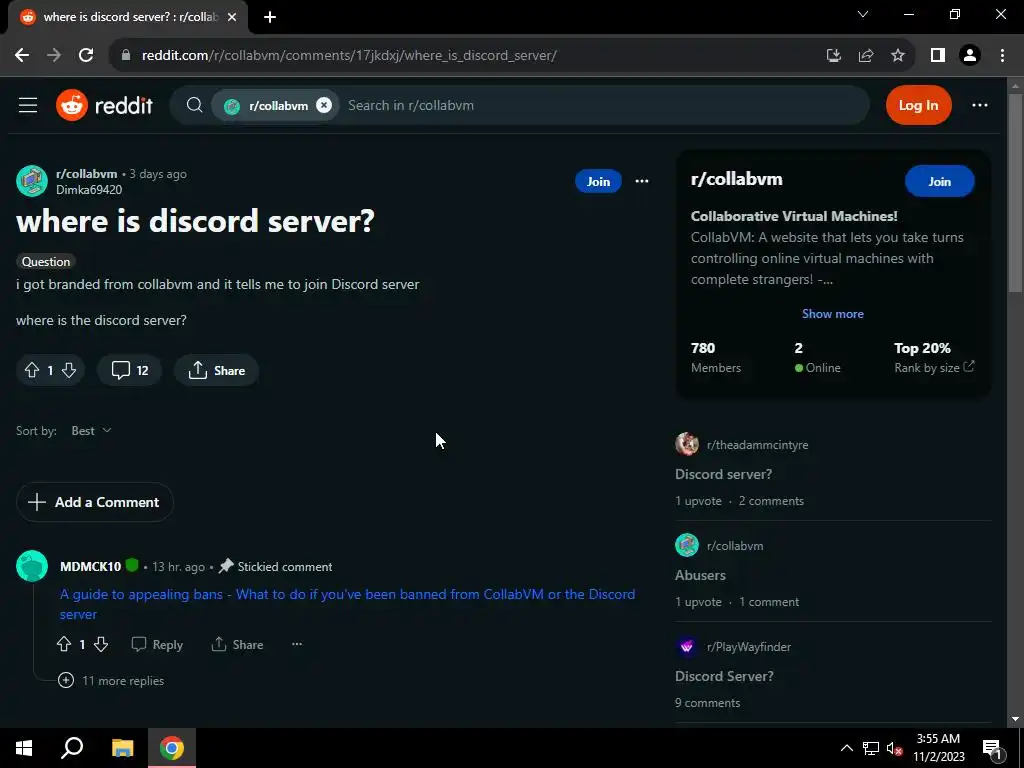The image size is (1024, 768).
Task: Open the header three-dots menu beside Log In
Action: (x=980, y=105)
